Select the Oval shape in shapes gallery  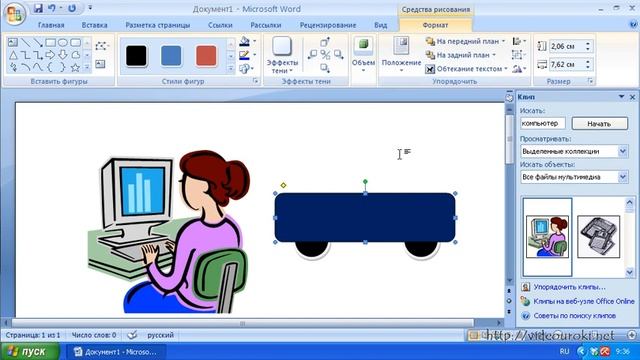[x=63, y=42]
